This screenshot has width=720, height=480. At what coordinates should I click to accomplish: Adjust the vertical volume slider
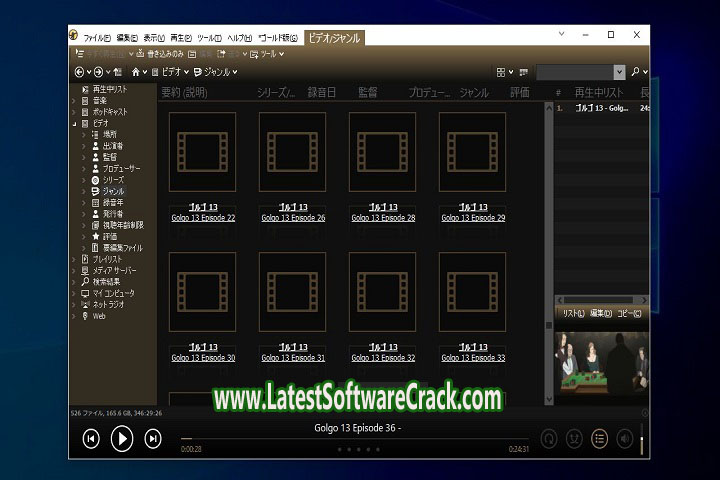pyautogui.click(x=642, y=439)
